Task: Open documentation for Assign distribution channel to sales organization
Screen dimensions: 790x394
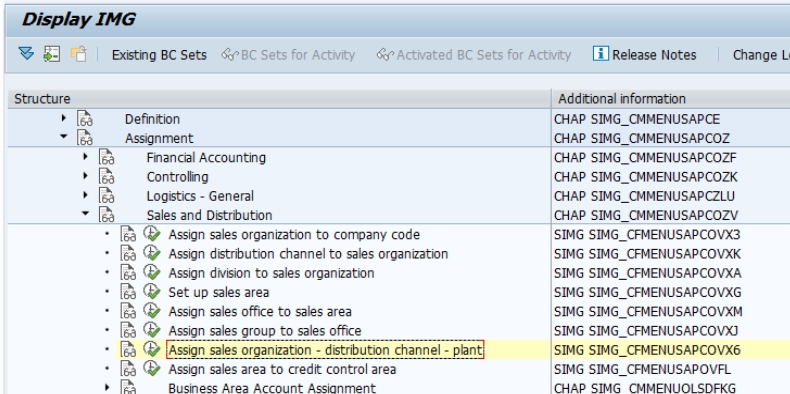Action: [x=128, y=253]
